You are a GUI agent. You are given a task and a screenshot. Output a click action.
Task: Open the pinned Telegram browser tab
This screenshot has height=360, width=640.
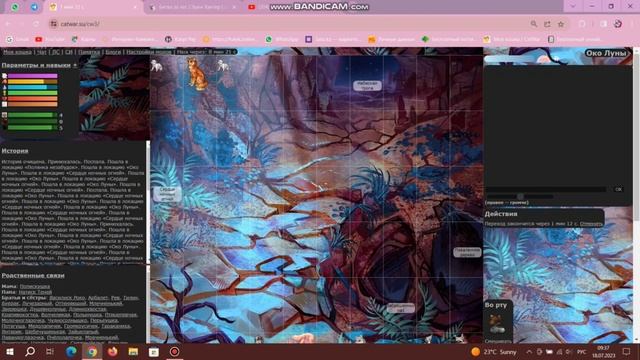point(34,7)
